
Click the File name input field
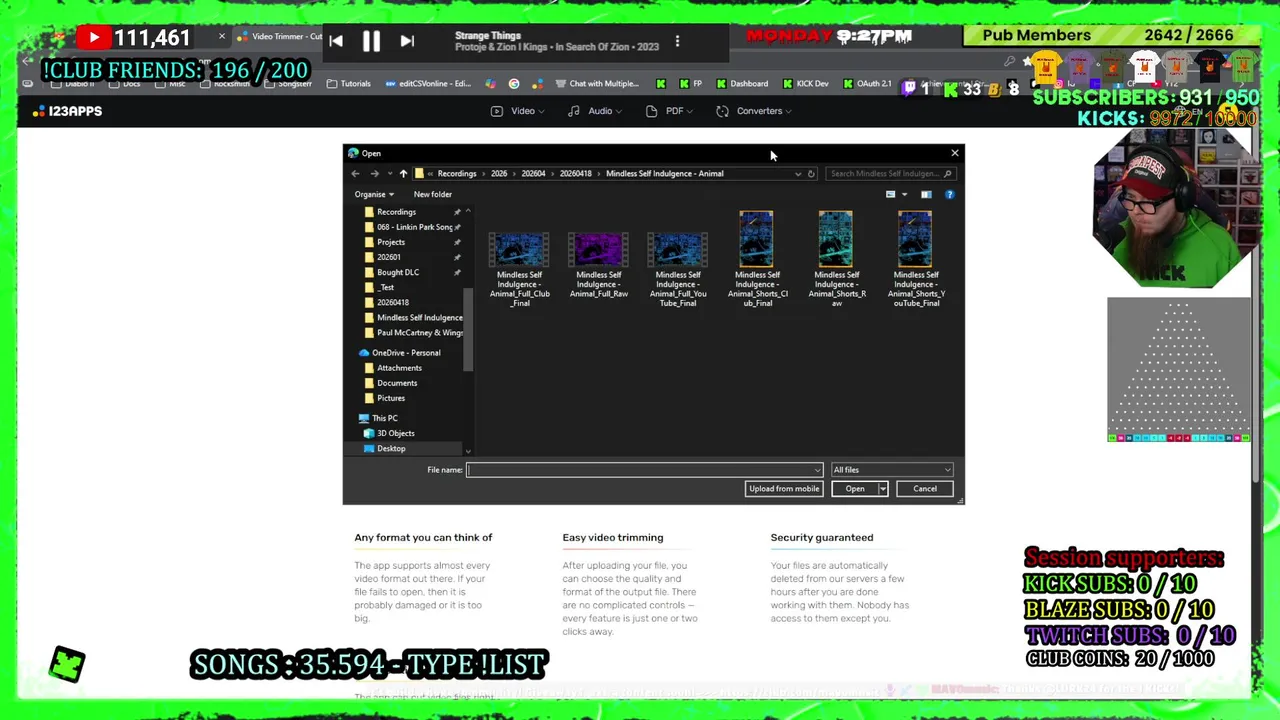pyautogui.click(x=644, y=470)
